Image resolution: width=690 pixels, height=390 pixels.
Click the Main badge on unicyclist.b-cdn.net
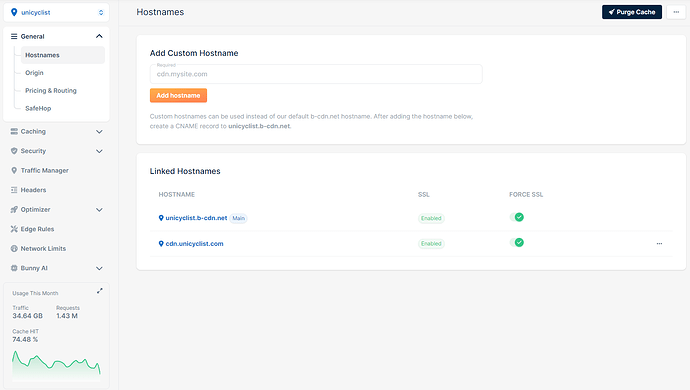coord(239,218)
